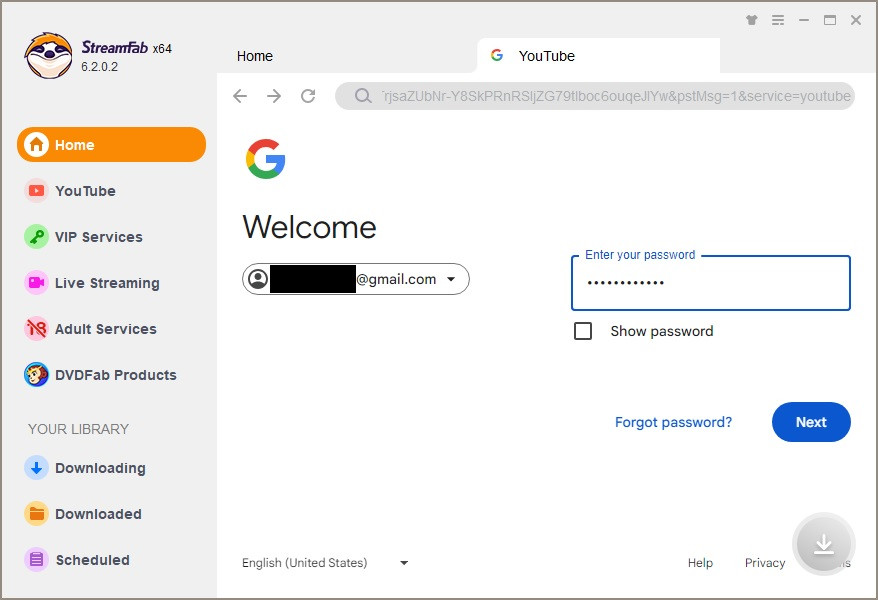The height and width of the screenshot is (600, 878).
Task: Click the 6.2.0.2 version number
Action: tap(100, 67)
